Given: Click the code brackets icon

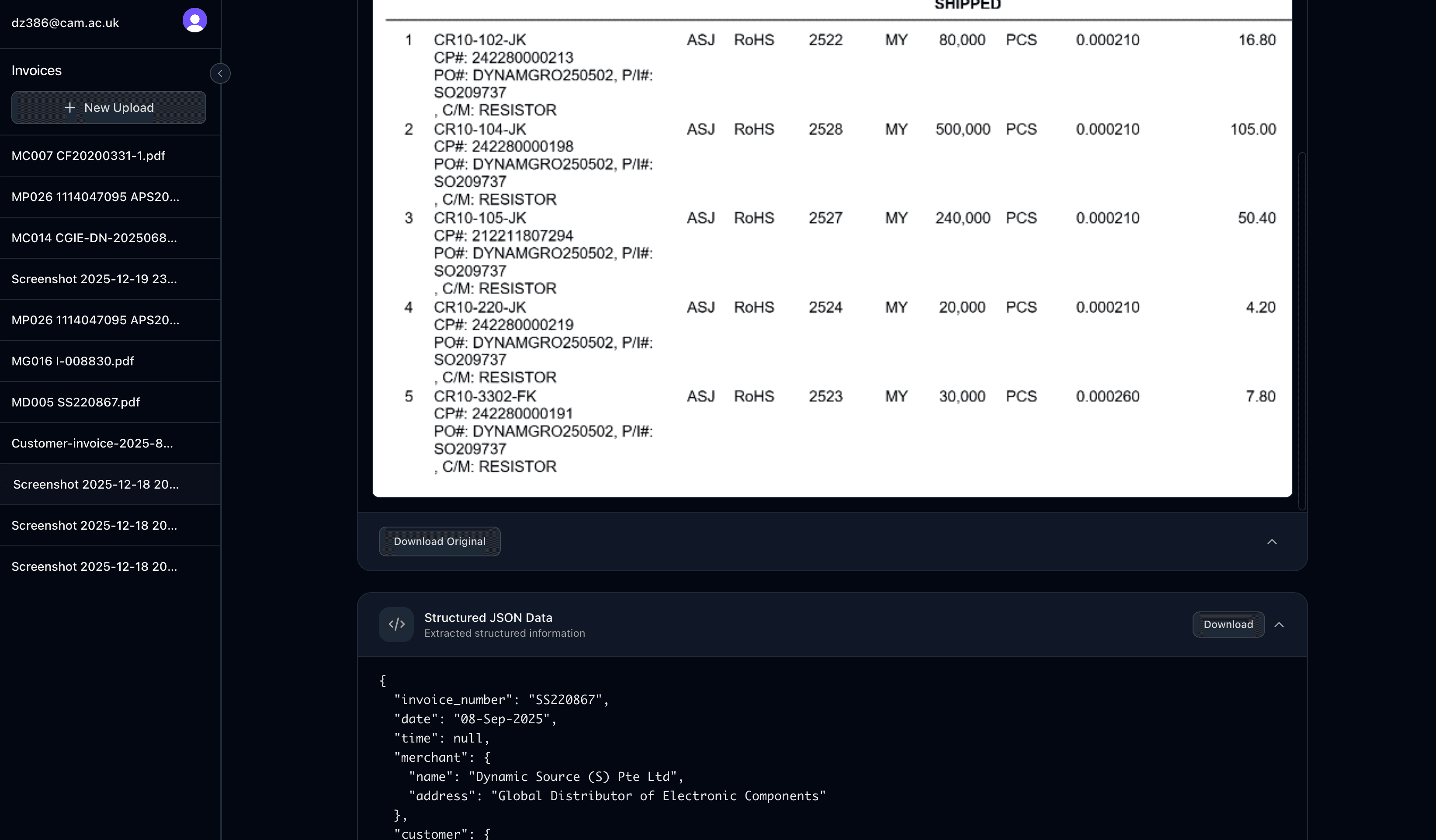Looking at the screenshot, I should click(396, 625).
